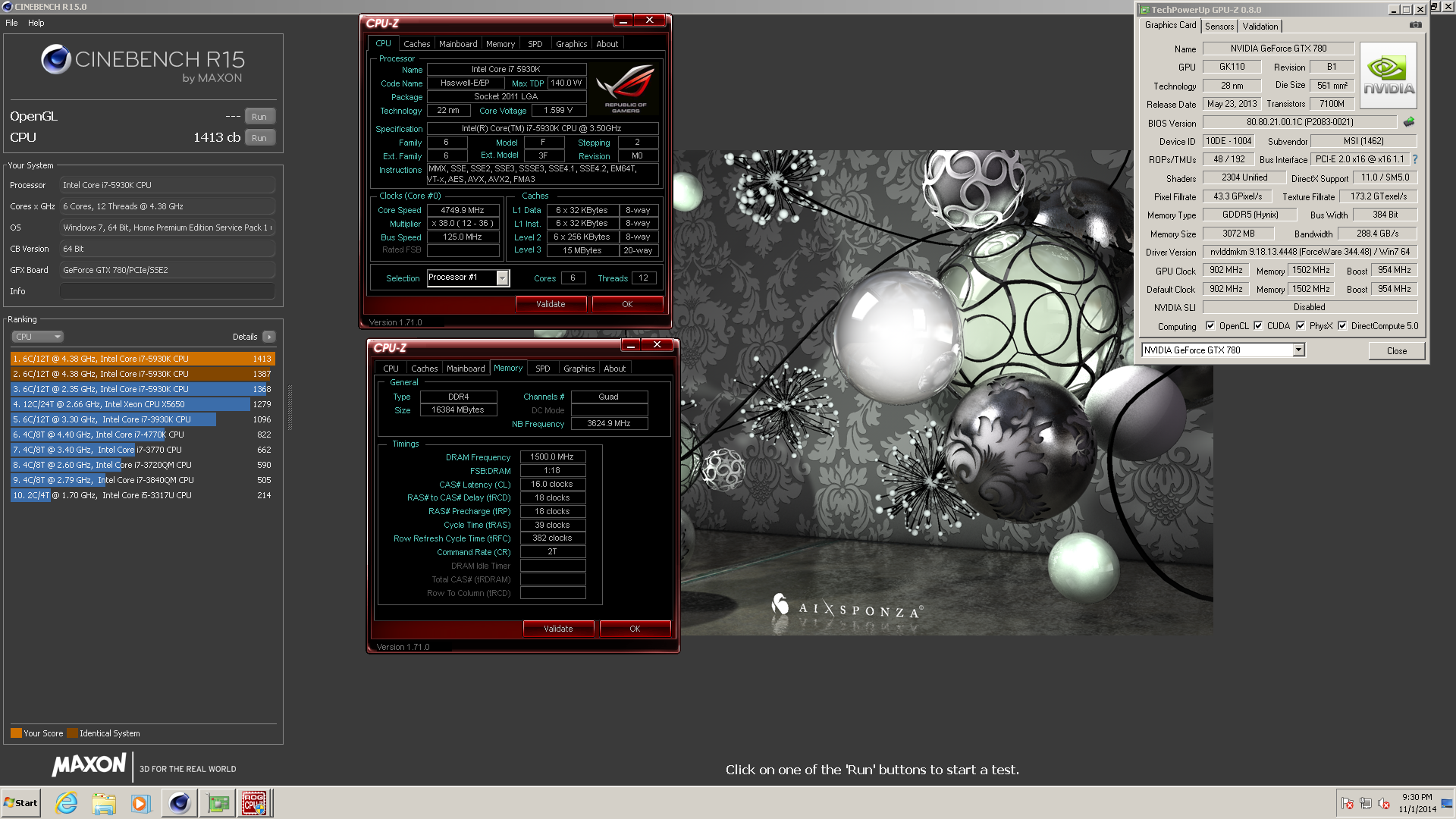This screenshot has width=1456, height=819.
Task: Click OK in the upper CPU-Z window
Action: click(x=627, y=304)
